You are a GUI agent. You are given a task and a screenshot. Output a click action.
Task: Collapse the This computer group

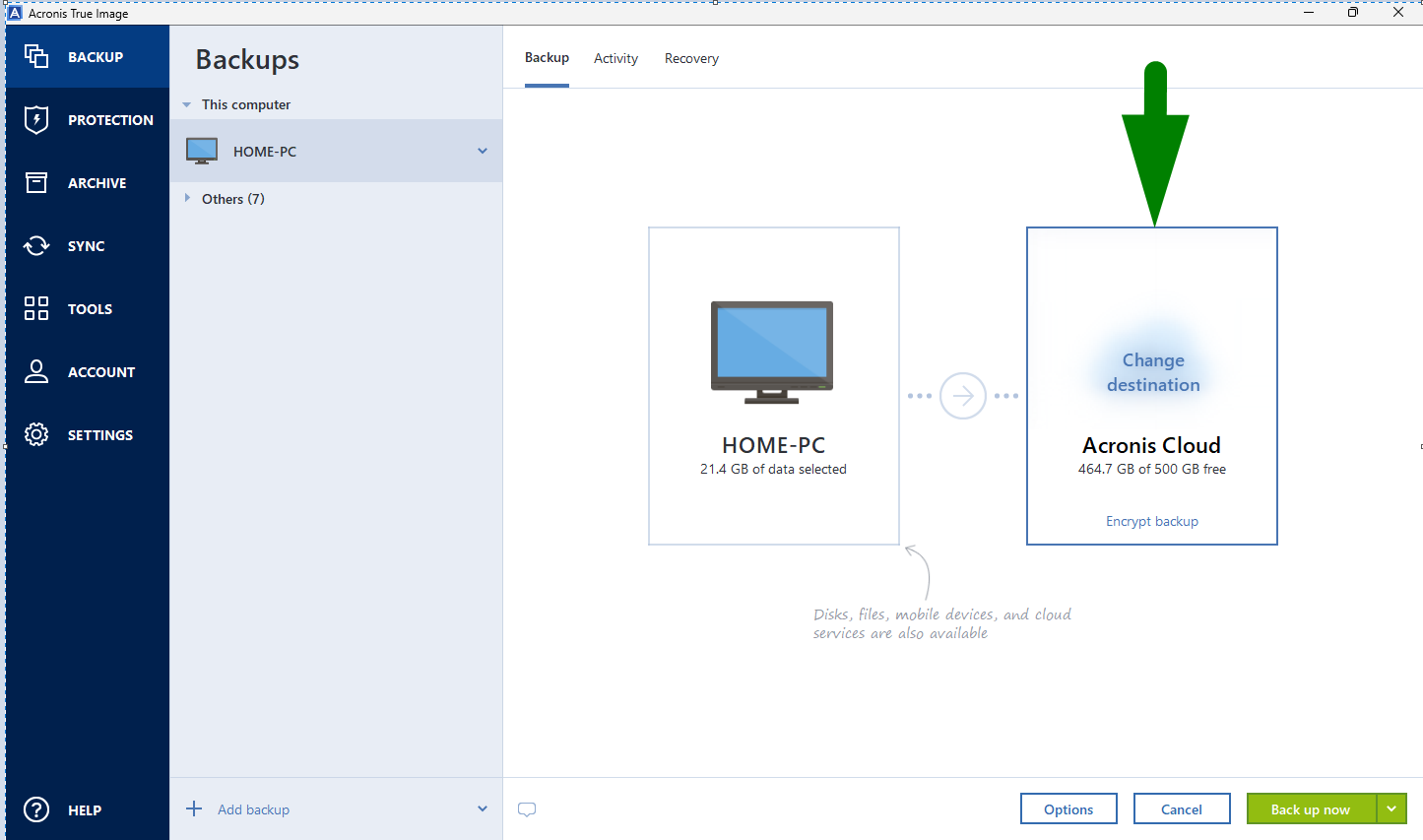pyautogui.click(x=187, y=104)
